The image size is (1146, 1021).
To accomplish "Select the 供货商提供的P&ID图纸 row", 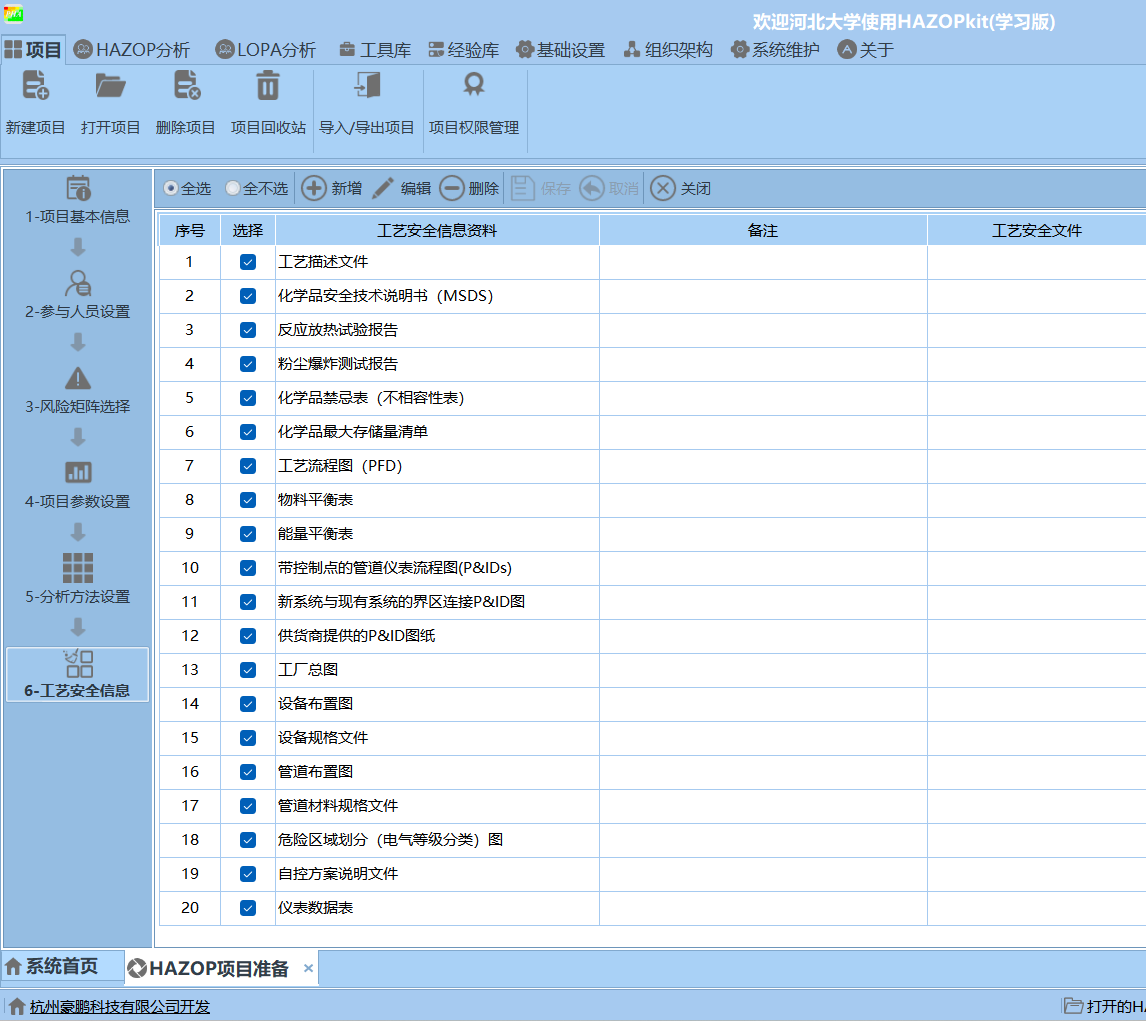I will click(357, 636).
